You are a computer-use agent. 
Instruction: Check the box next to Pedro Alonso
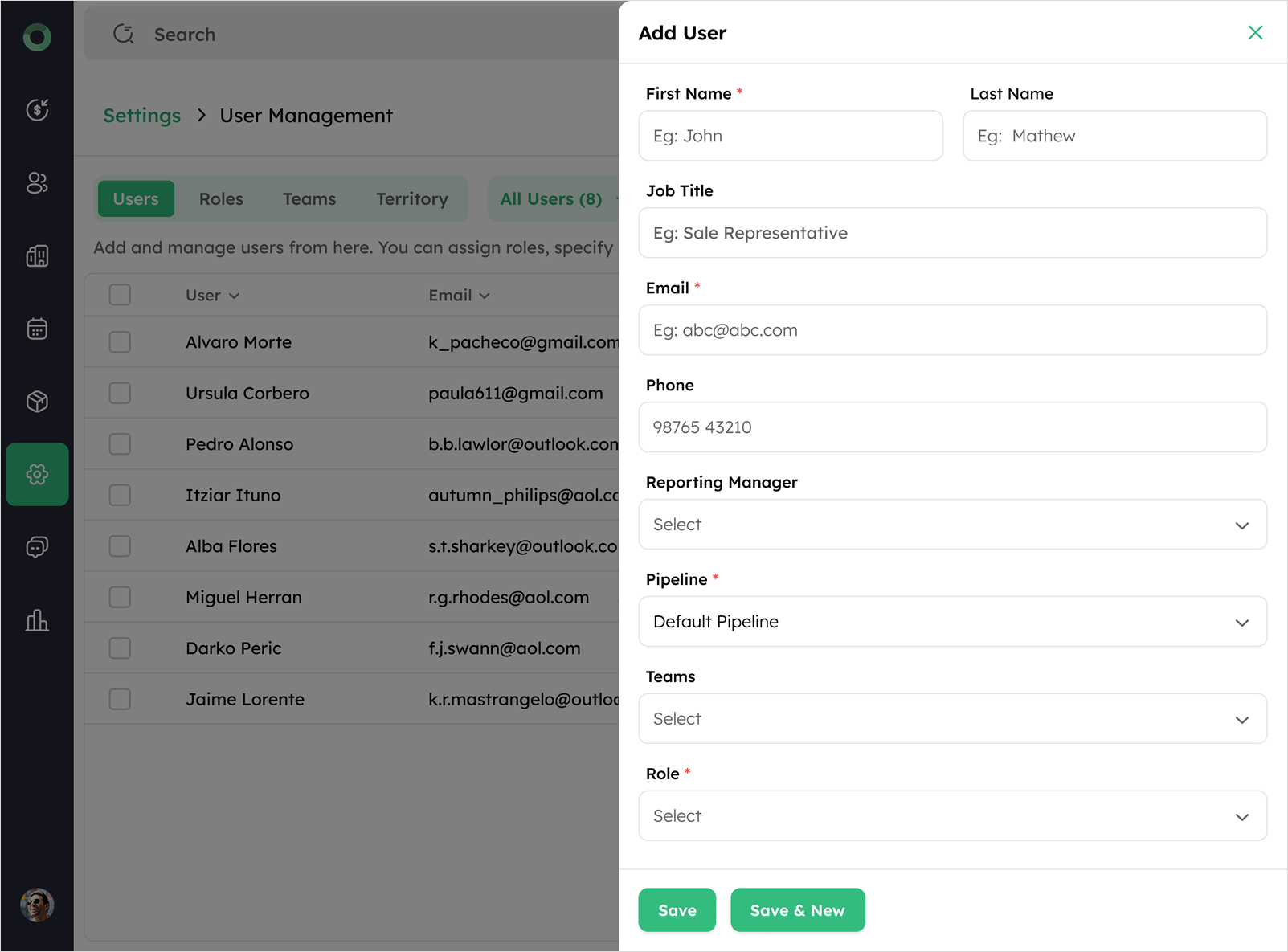coord(120,444)
